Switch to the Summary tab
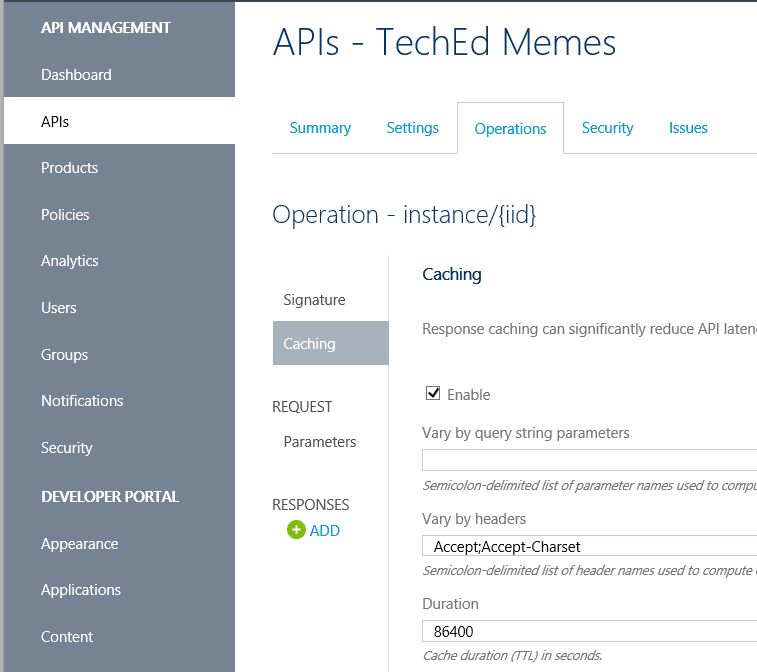The width and height of the screenshot is (757, 672). pos(320,128)
